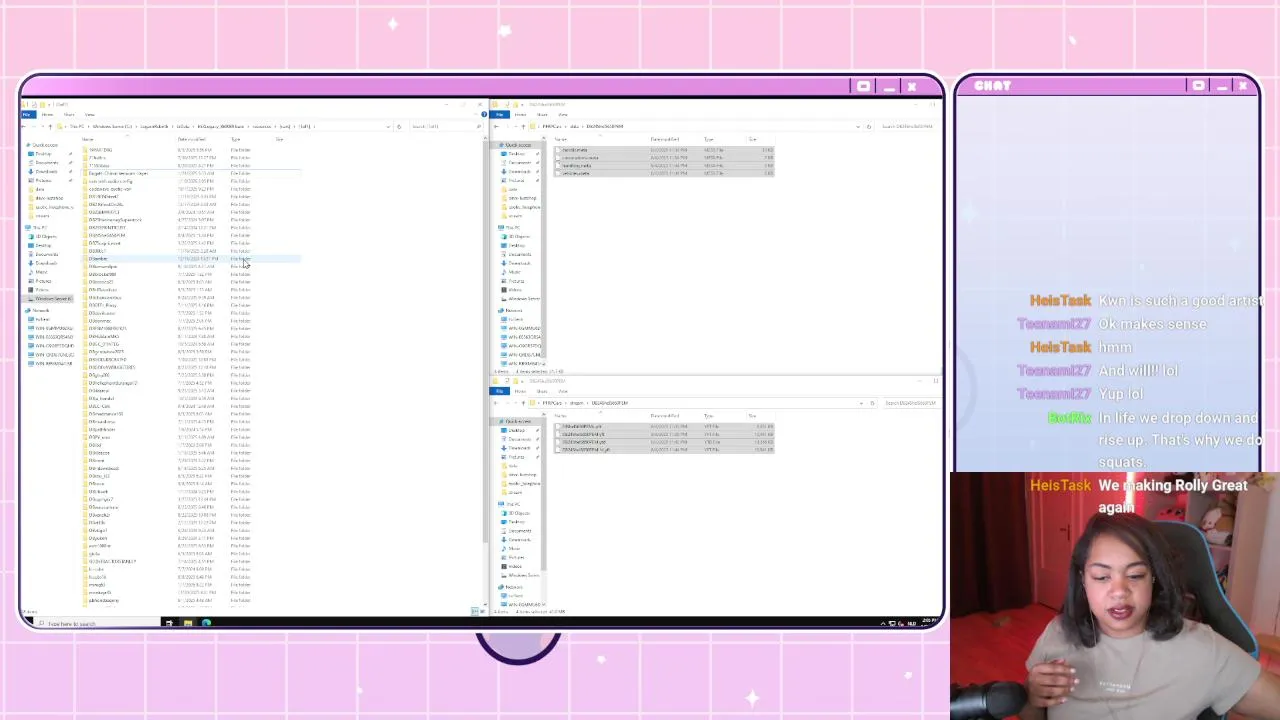Click bottom-right window navigation pane scrollbar
Viewport: 1280px width, 720px height.
pos(544,493)
